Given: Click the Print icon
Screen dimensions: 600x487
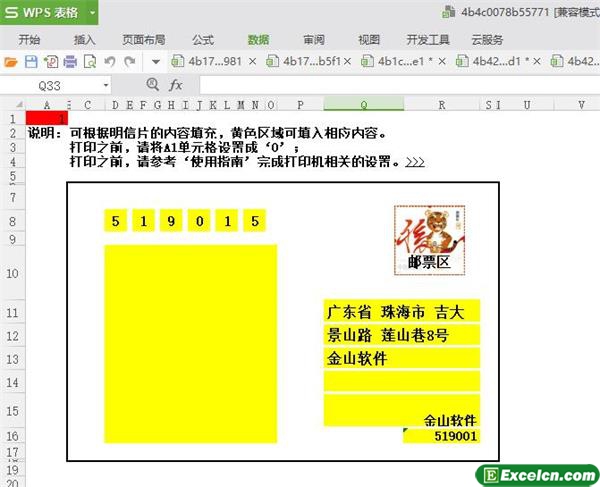Looking at the screenshot, I should point(70,61).
